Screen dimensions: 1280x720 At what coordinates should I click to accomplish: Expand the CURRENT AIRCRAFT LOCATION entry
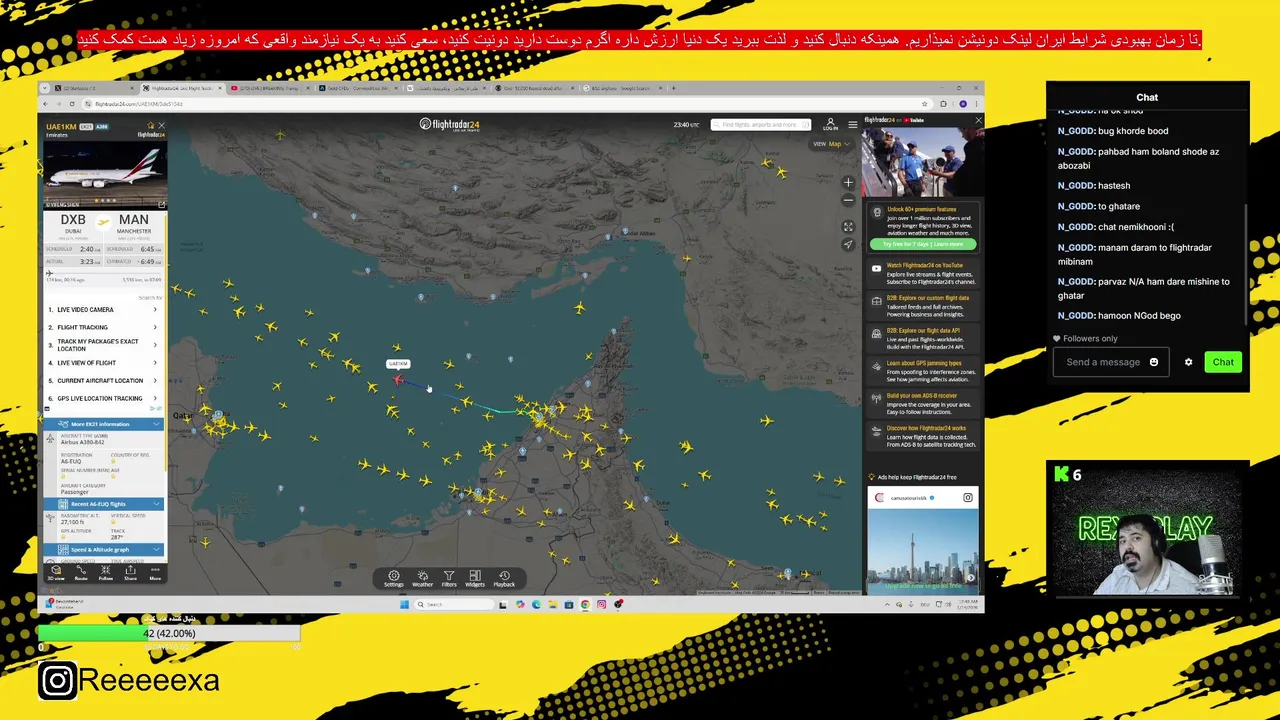click(103, 380)
